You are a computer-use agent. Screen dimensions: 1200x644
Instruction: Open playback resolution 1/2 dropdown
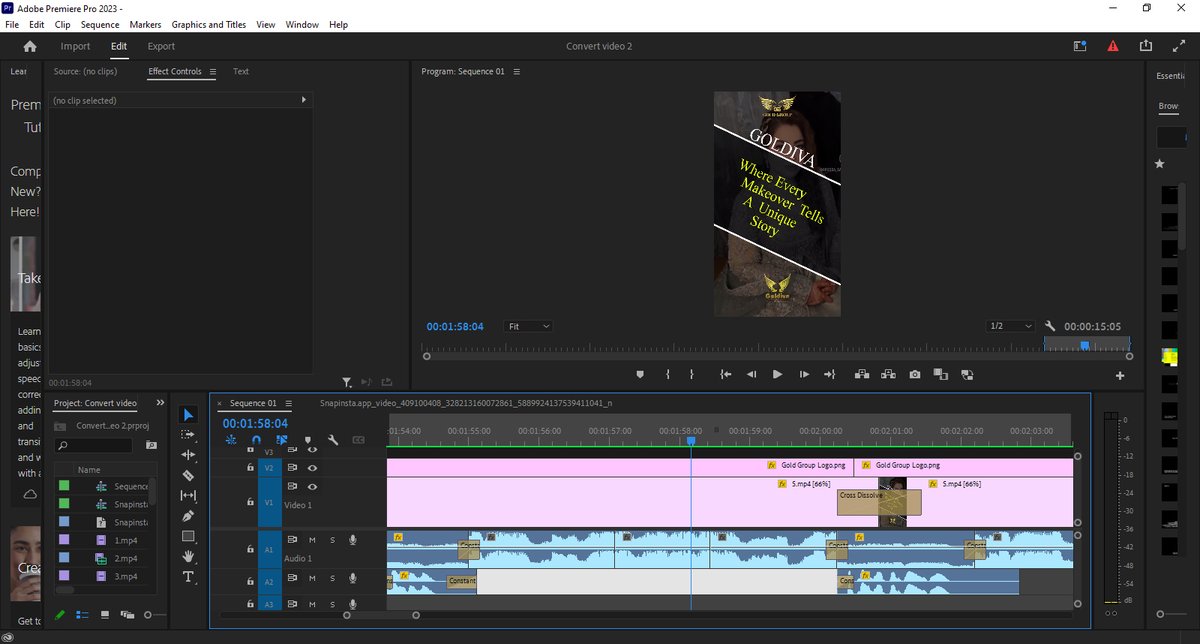point(1010,326)
